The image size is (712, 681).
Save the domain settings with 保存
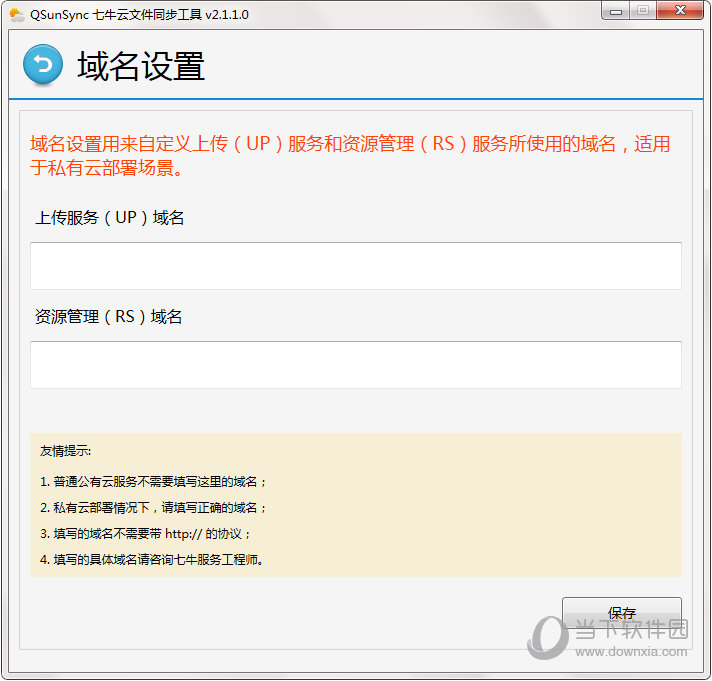click(x=622, y=613)
